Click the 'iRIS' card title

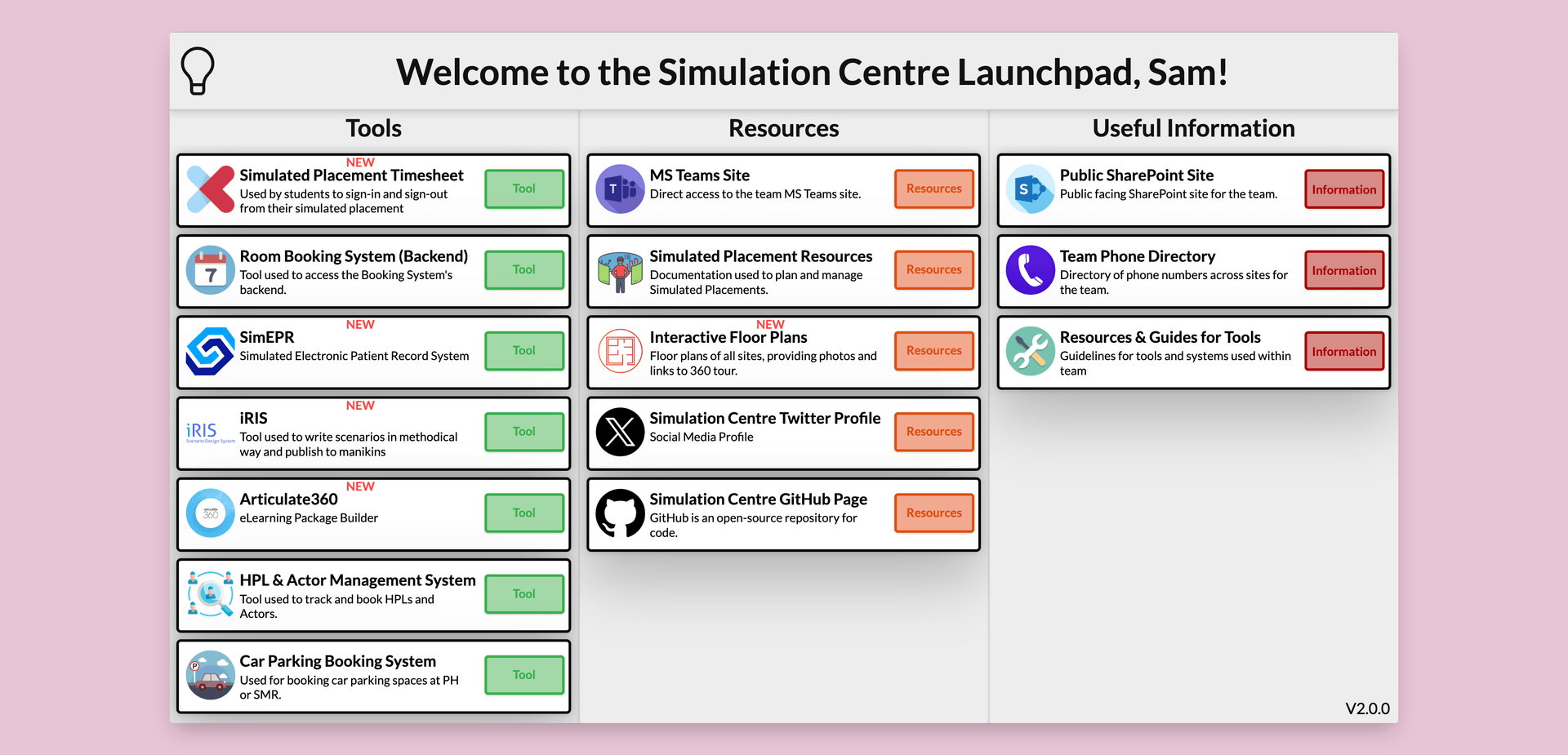[253, 418]
